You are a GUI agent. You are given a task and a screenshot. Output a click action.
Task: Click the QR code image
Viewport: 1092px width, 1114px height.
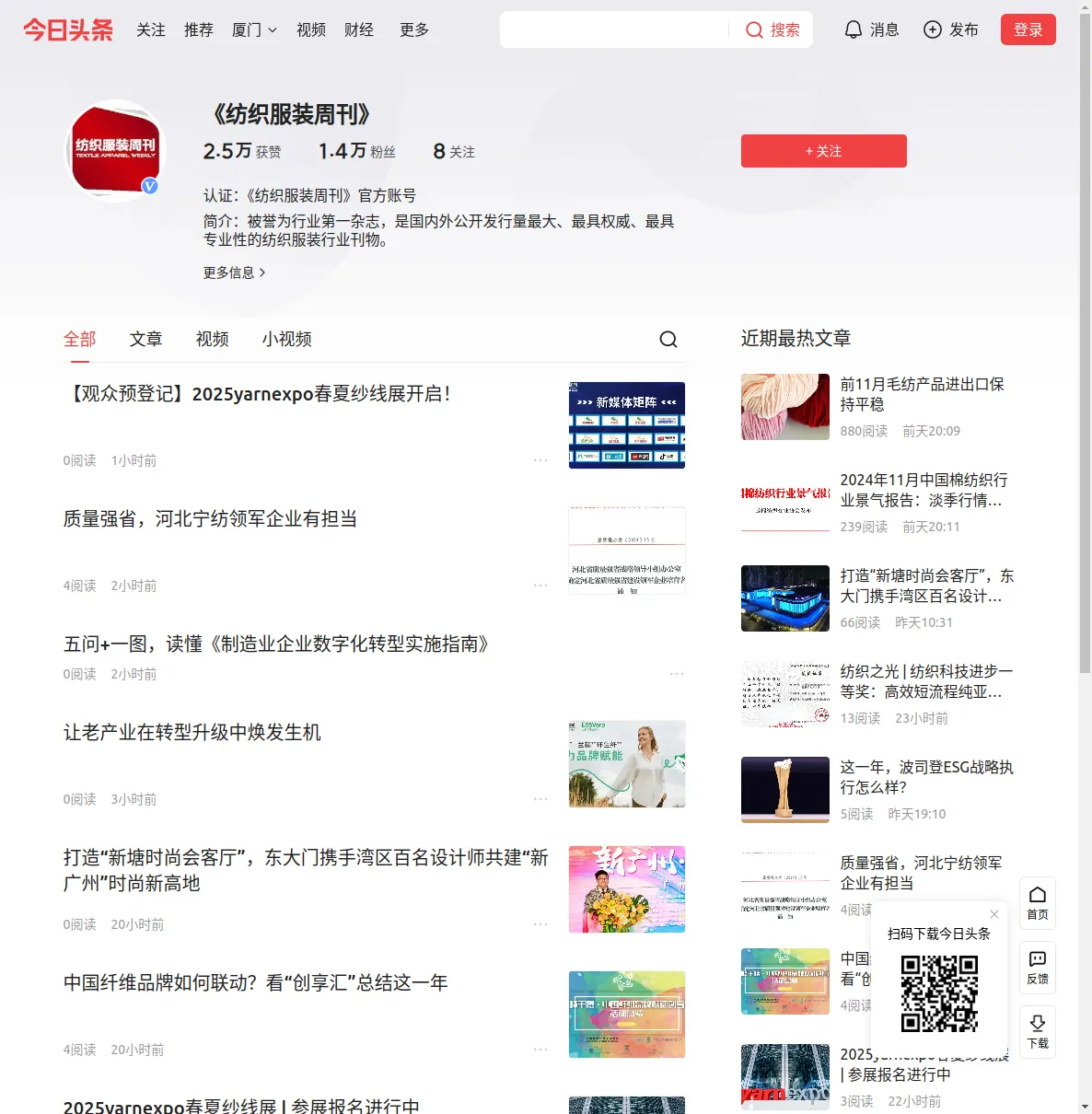[x=939, y=993]
